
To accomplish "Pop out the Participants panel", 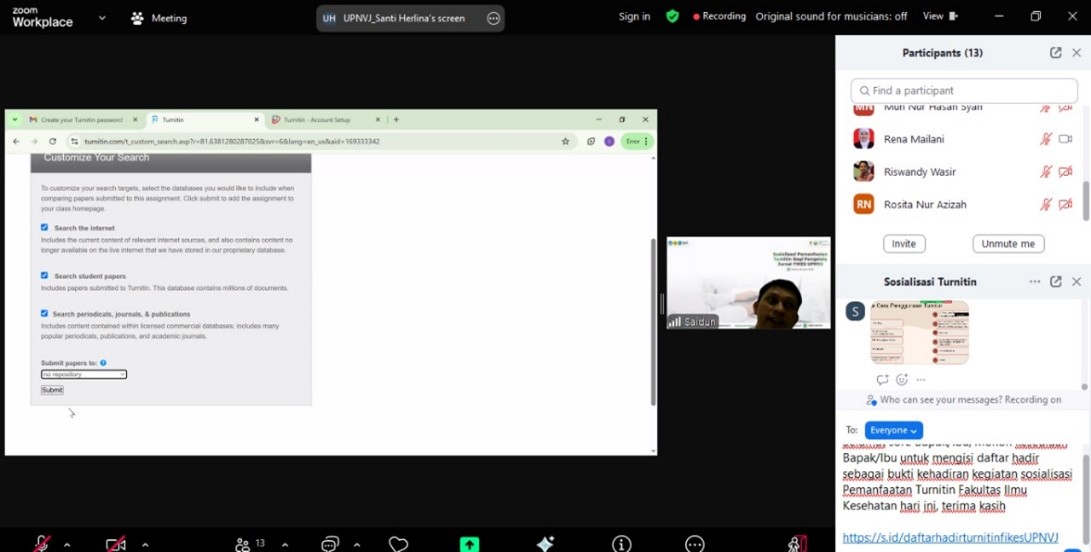I will point(1056,53).
